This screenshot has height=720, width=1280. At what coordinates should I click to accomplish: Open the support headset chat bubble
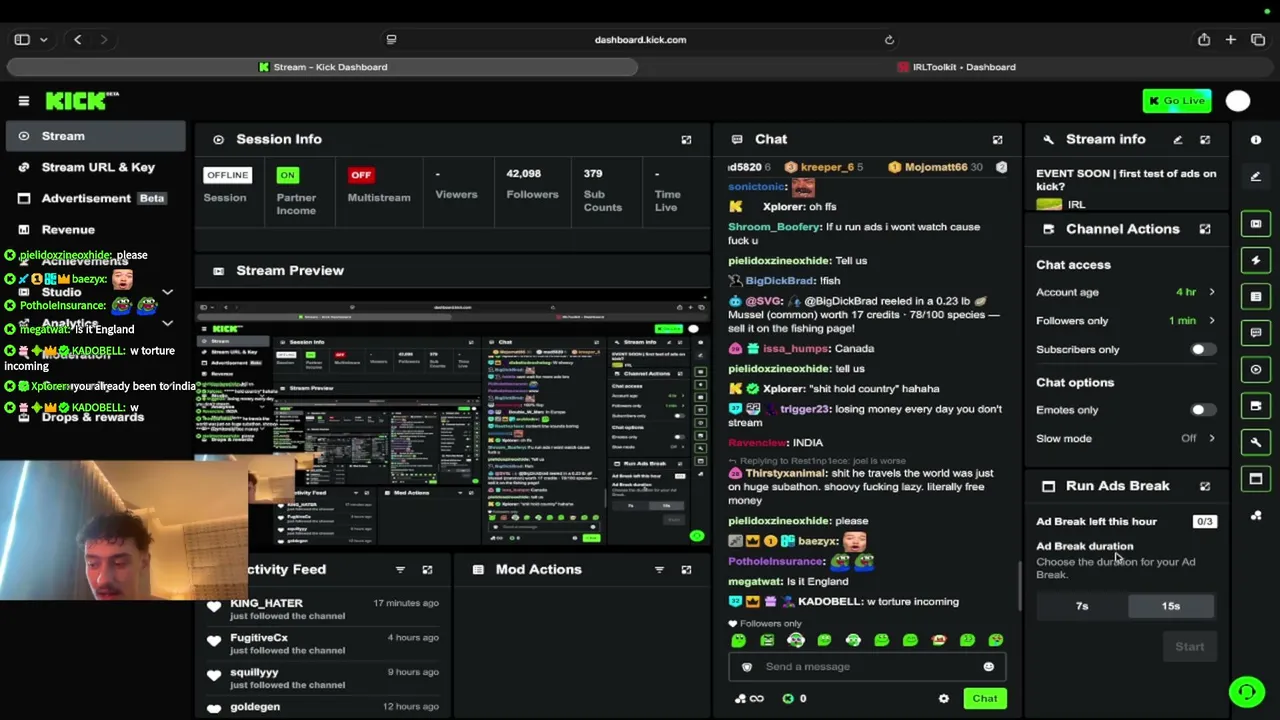coord(1246,691)
